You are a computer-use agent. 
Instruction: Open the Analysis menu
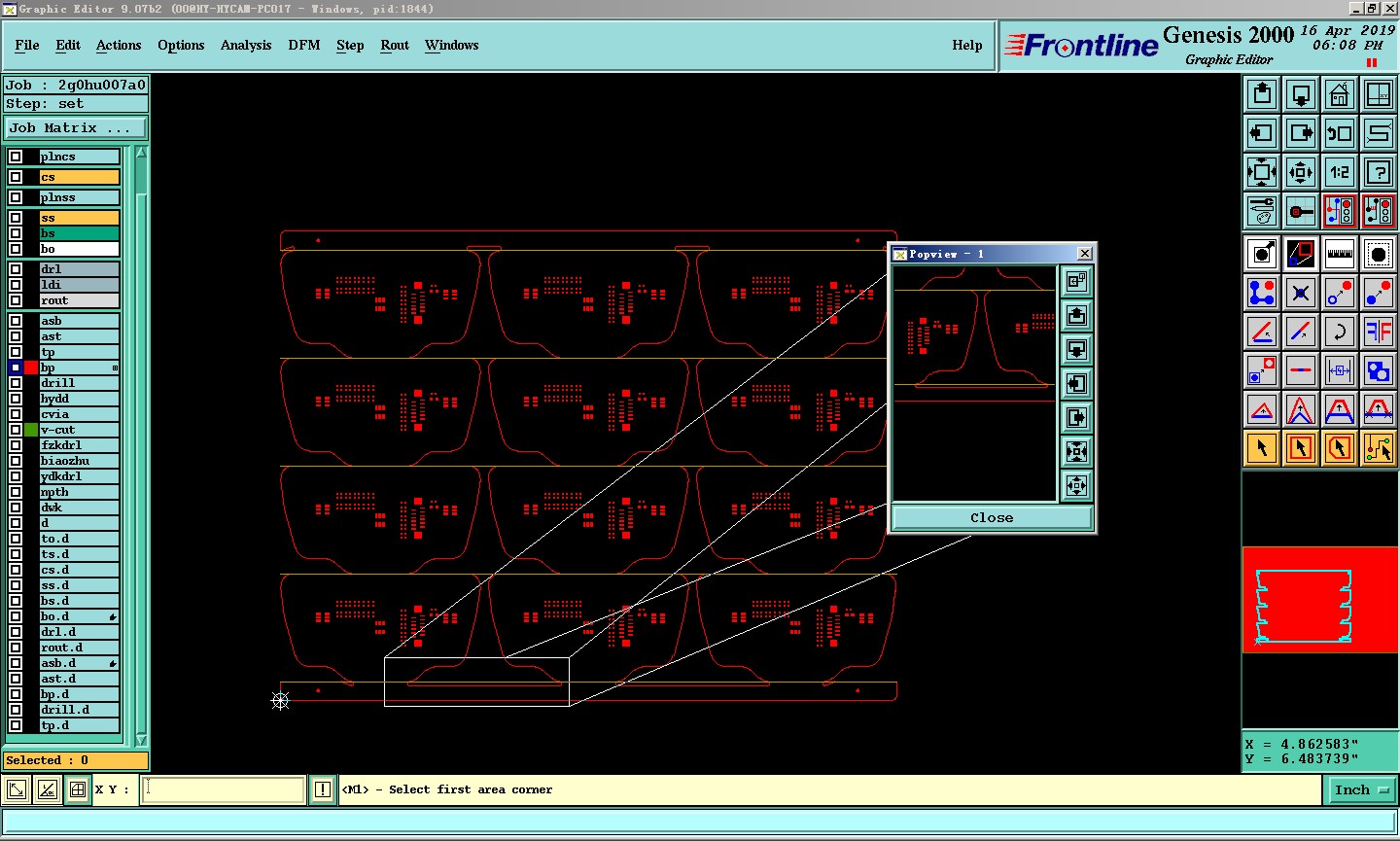(x=246, y=45)
